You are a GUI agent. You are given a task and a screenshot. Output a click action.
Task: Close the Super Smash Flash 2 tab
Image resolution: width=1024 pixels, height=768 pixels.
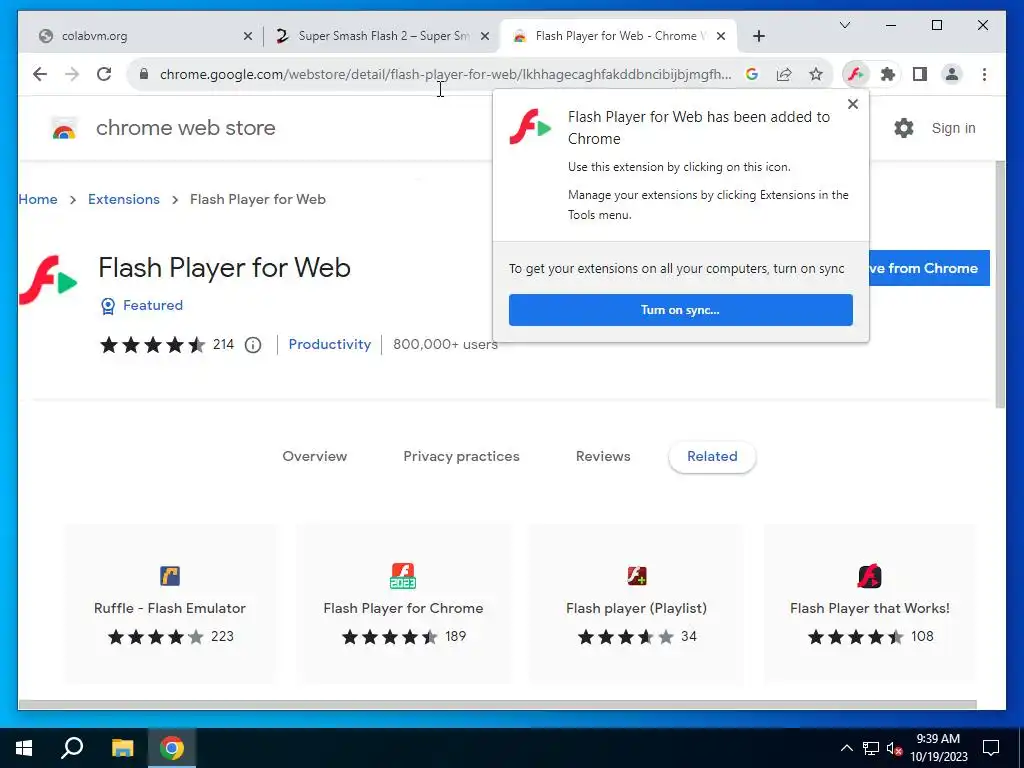tap(485, 37)
